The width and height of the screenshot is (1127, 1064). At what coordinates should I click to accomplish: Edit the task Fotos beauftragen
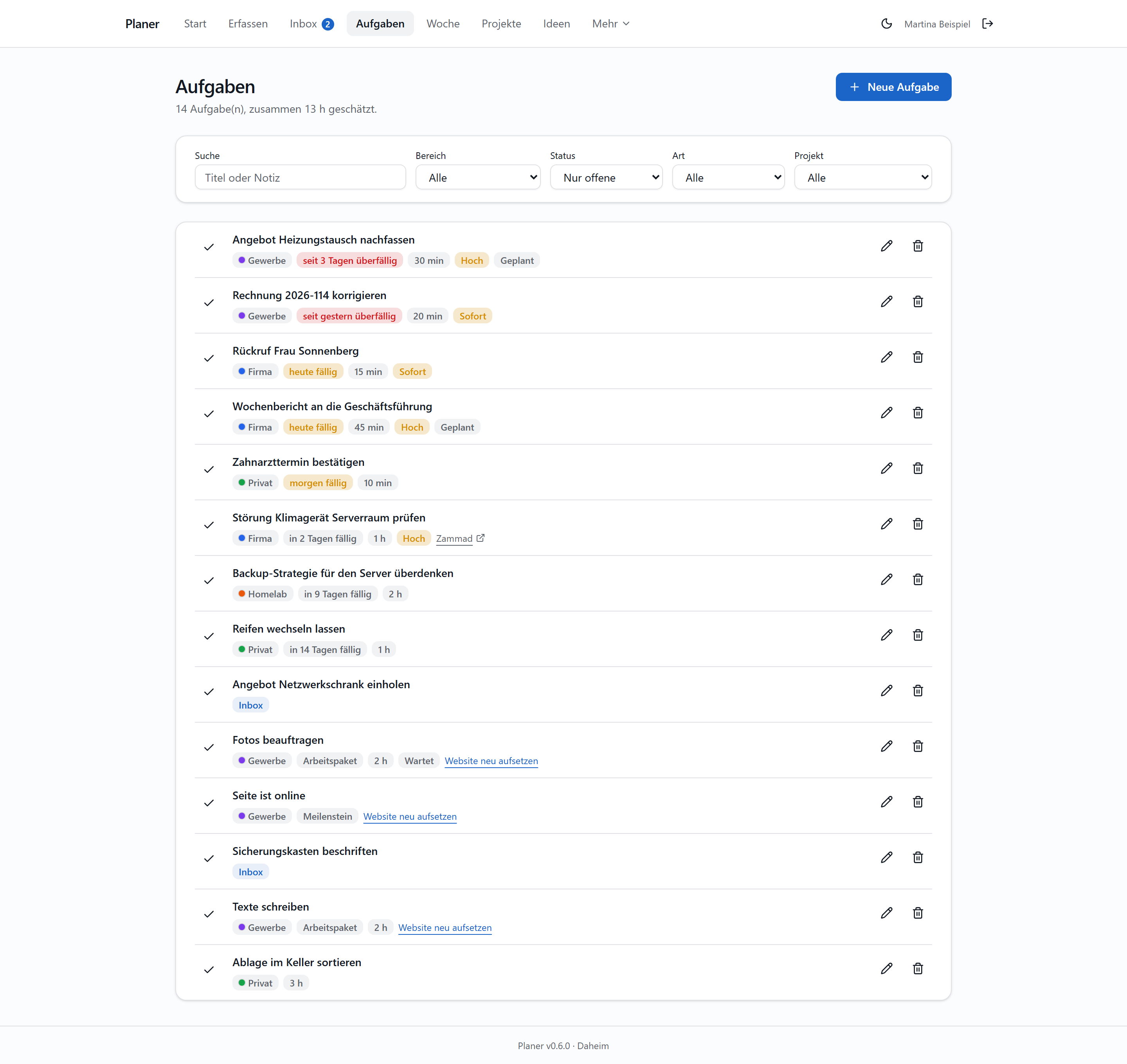(887, 747)
